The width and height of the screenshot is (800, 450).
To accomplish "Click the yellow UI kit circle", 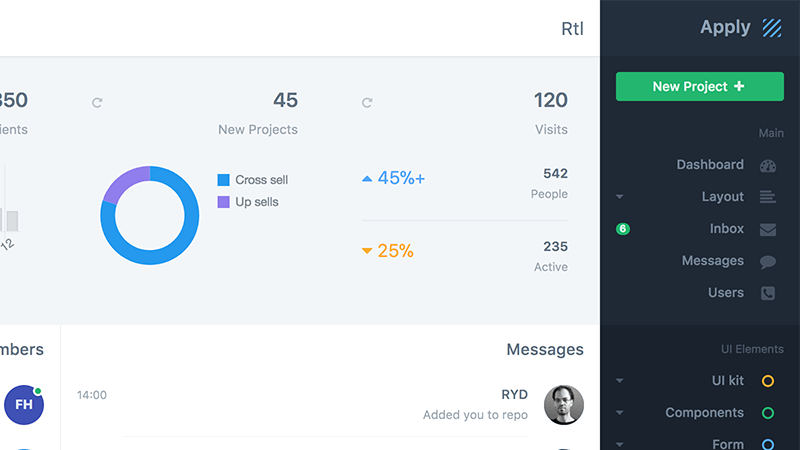I will pyautogui.click(x=767, y=381).
